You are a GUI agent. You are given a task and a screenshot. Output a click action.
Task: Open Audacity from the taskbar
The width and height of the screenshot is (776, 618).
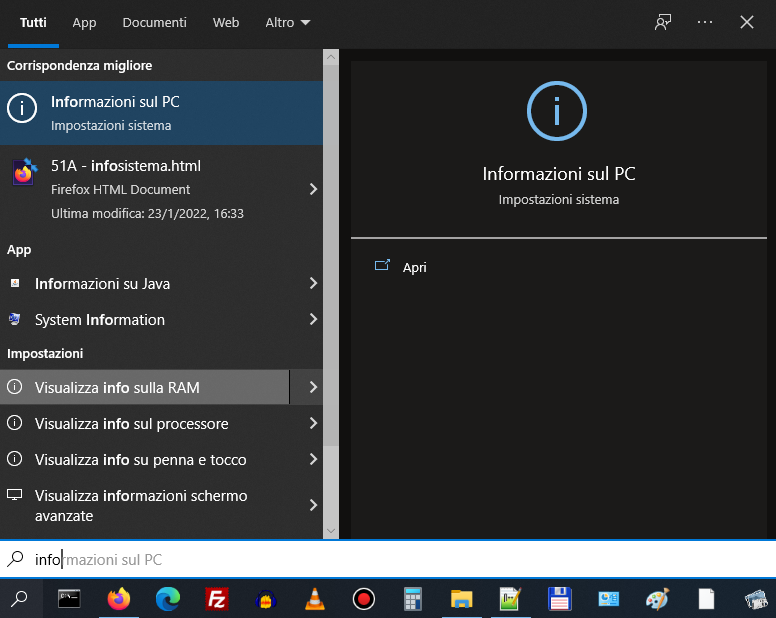pos(266,599)
